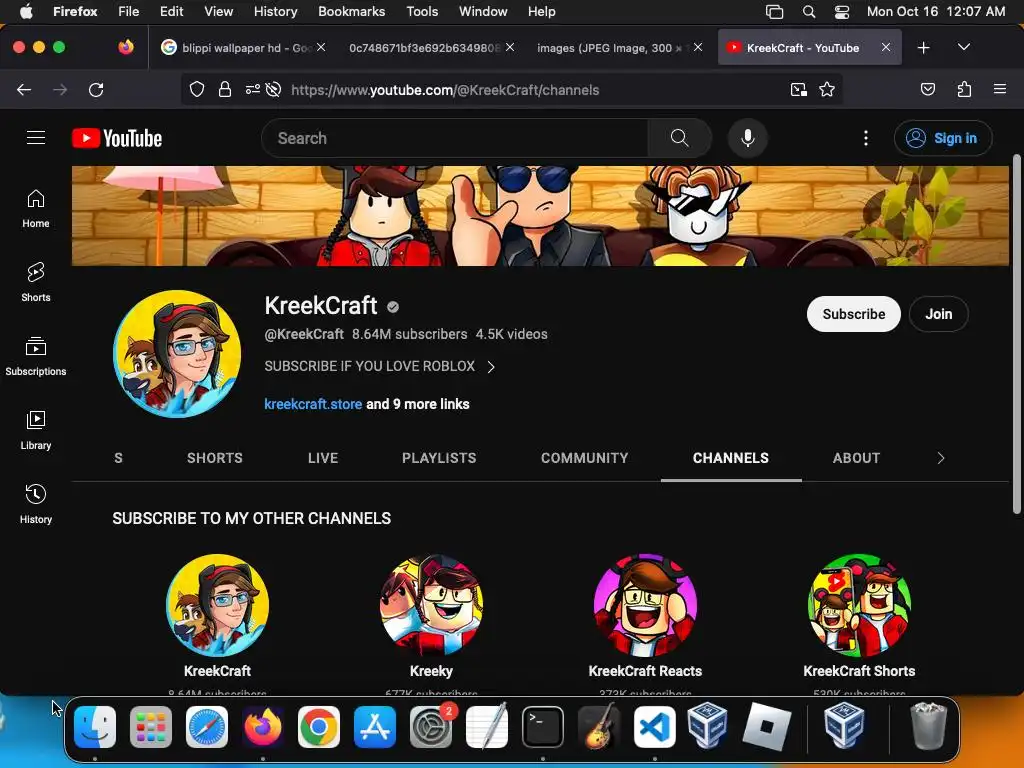Open the YouTube hamburger guide menu
Image resolution: width=1024 pixels, height=768 pixels.
coord(36,138)
